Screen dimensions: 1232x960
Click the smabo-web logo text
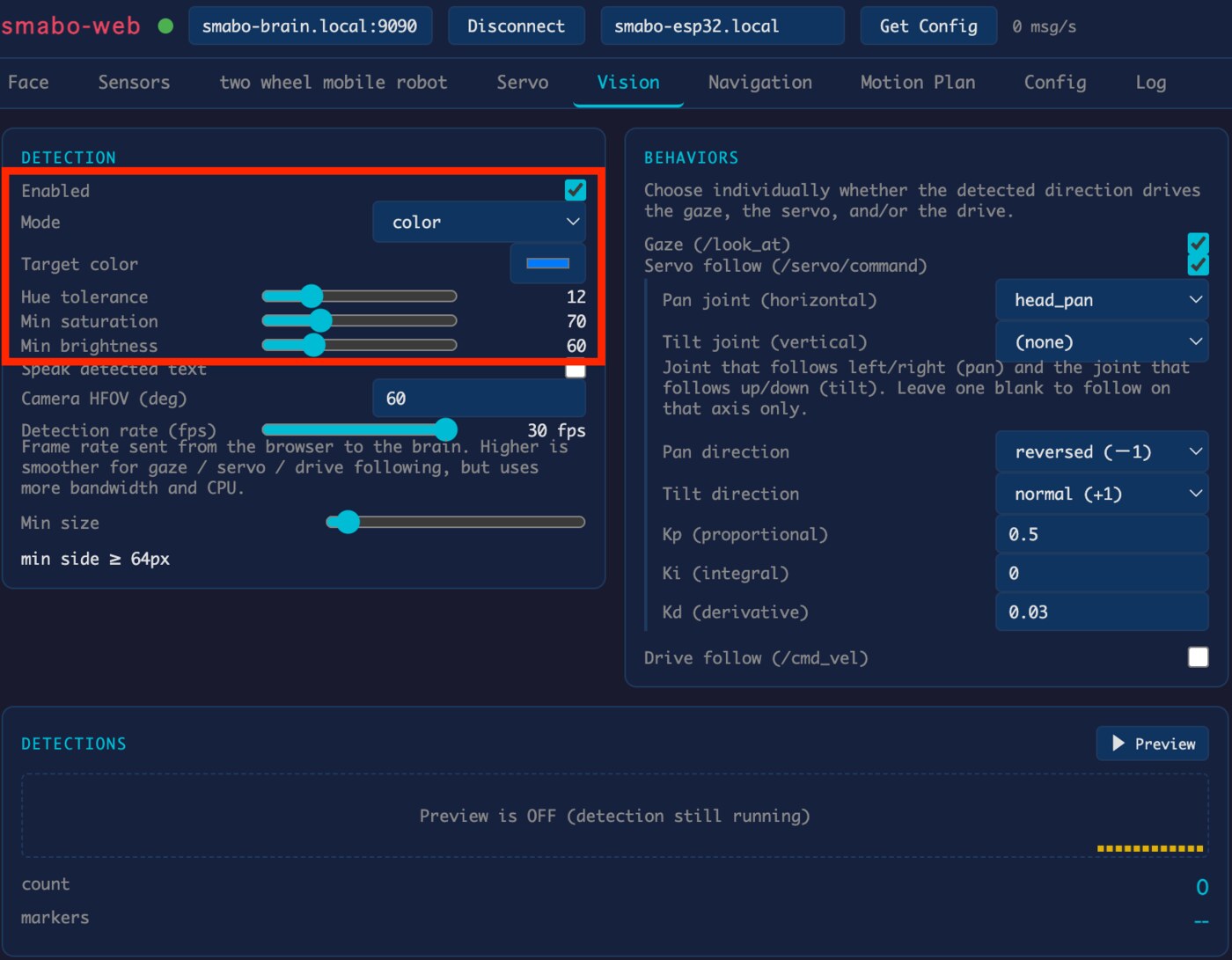point(70,26)
